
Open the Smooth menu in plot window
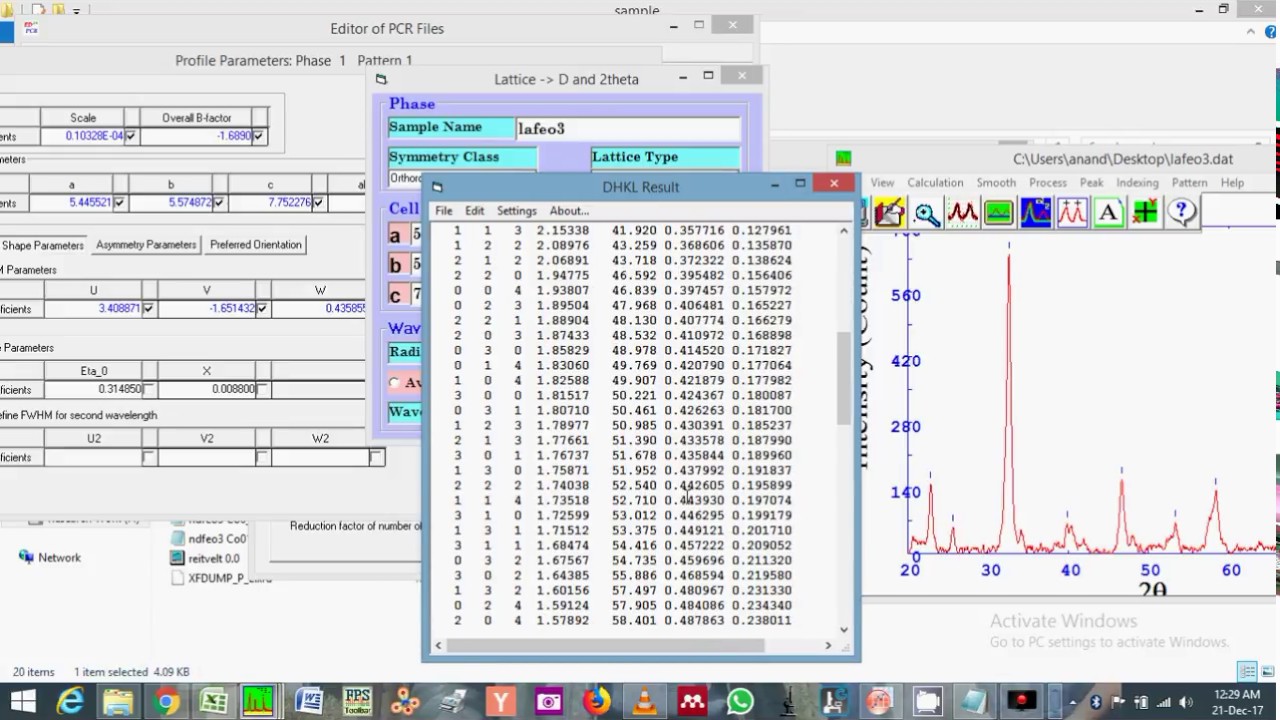[x=995, y=183]
